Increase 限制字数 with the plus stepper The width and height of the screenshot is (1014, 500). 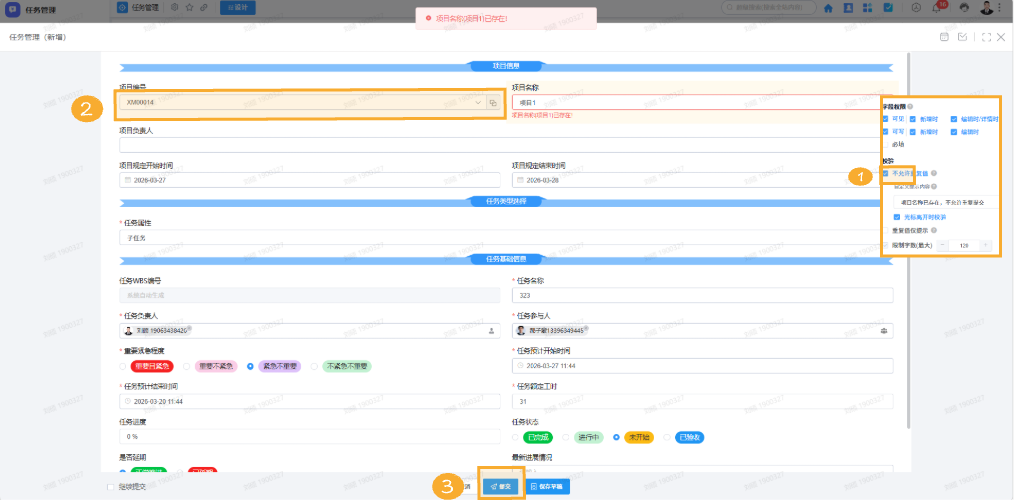(985, 245)
